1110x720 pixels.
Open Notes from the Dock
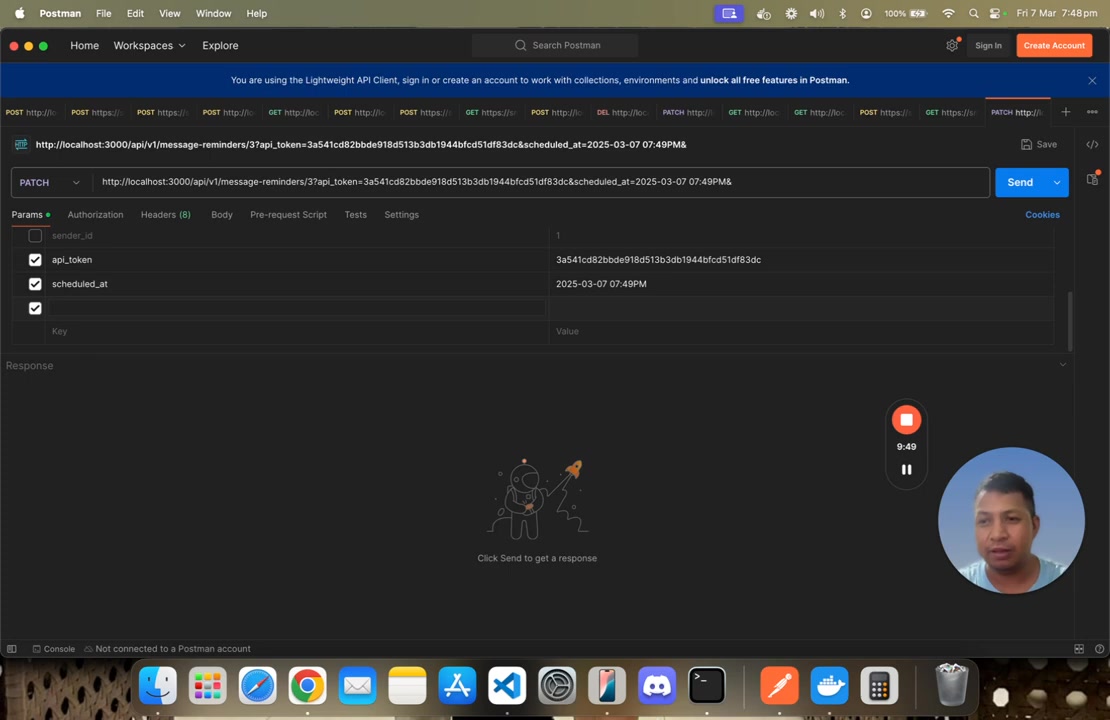click(407, 685)
